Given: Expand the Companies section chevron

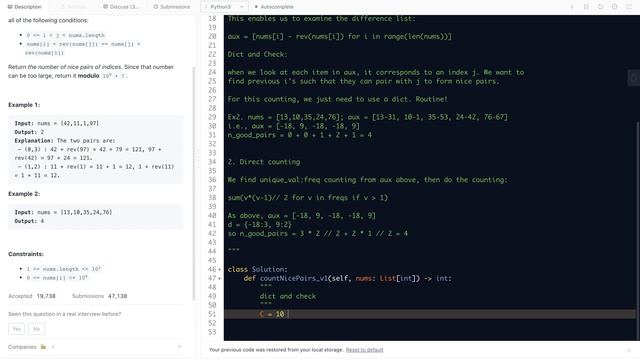Looking at the screenshot, I should click(x=180, y=347).
